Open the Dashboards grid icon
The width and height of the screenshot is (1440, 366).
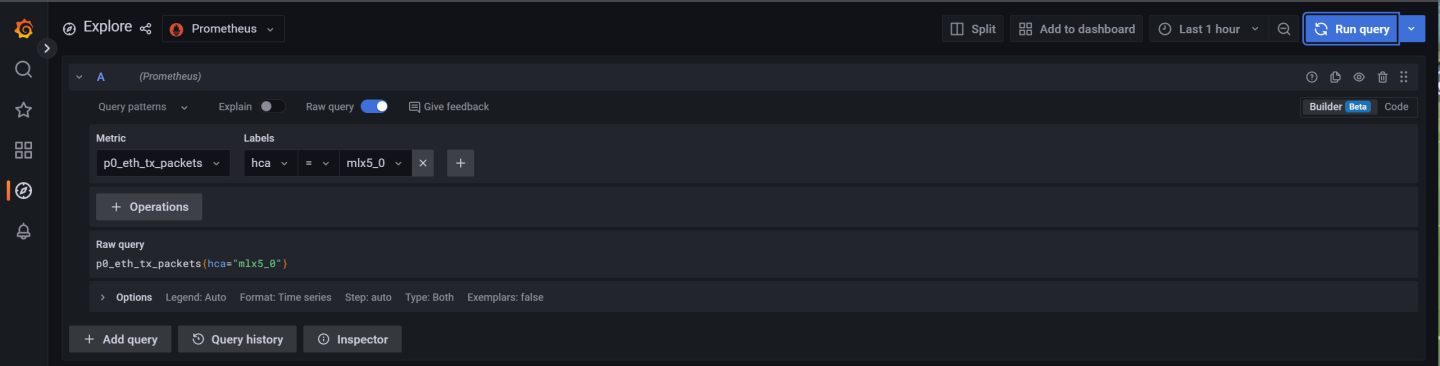[x=24, y=150]
